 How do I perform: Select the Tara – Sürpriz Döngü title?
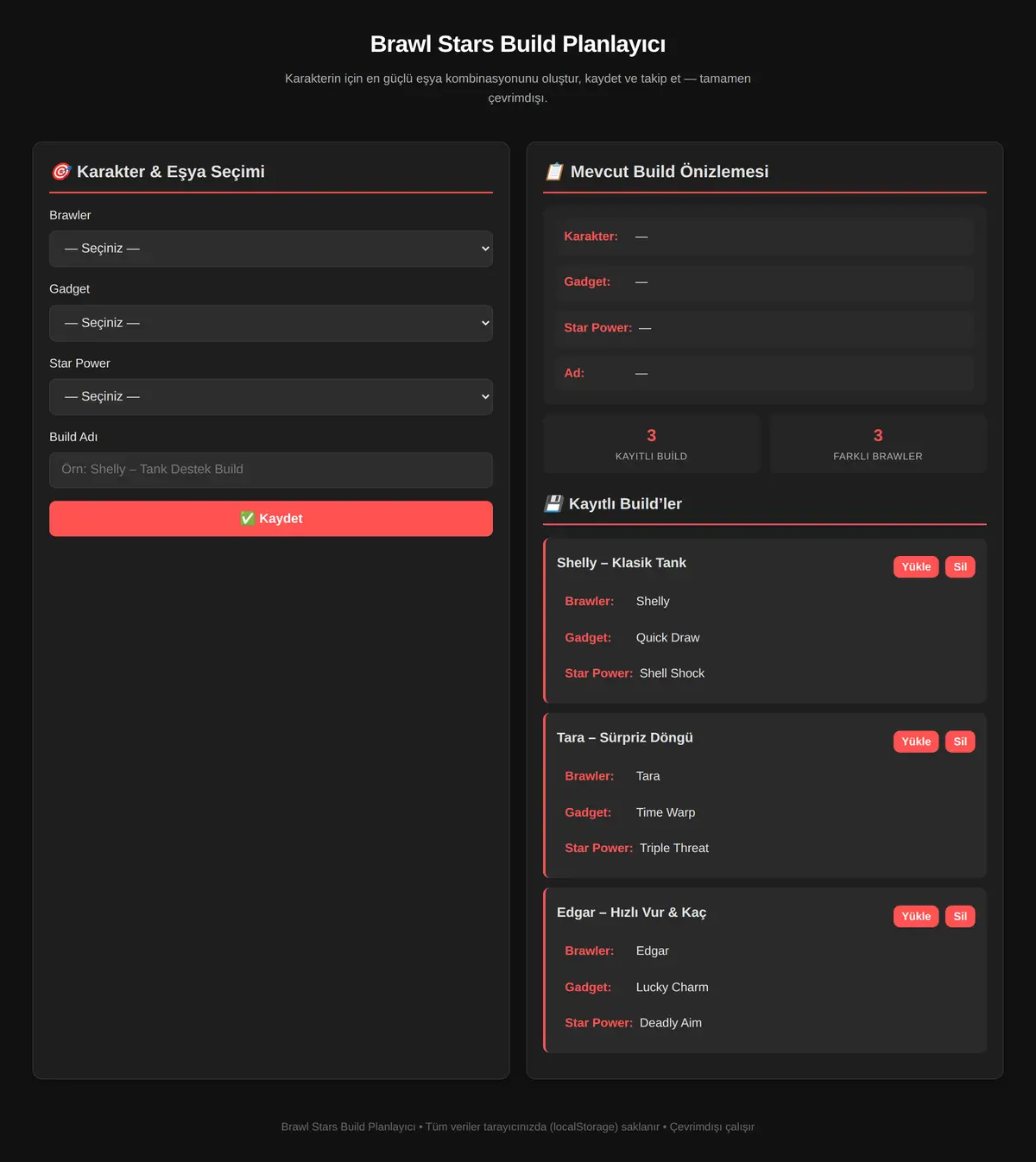point(625,737)
